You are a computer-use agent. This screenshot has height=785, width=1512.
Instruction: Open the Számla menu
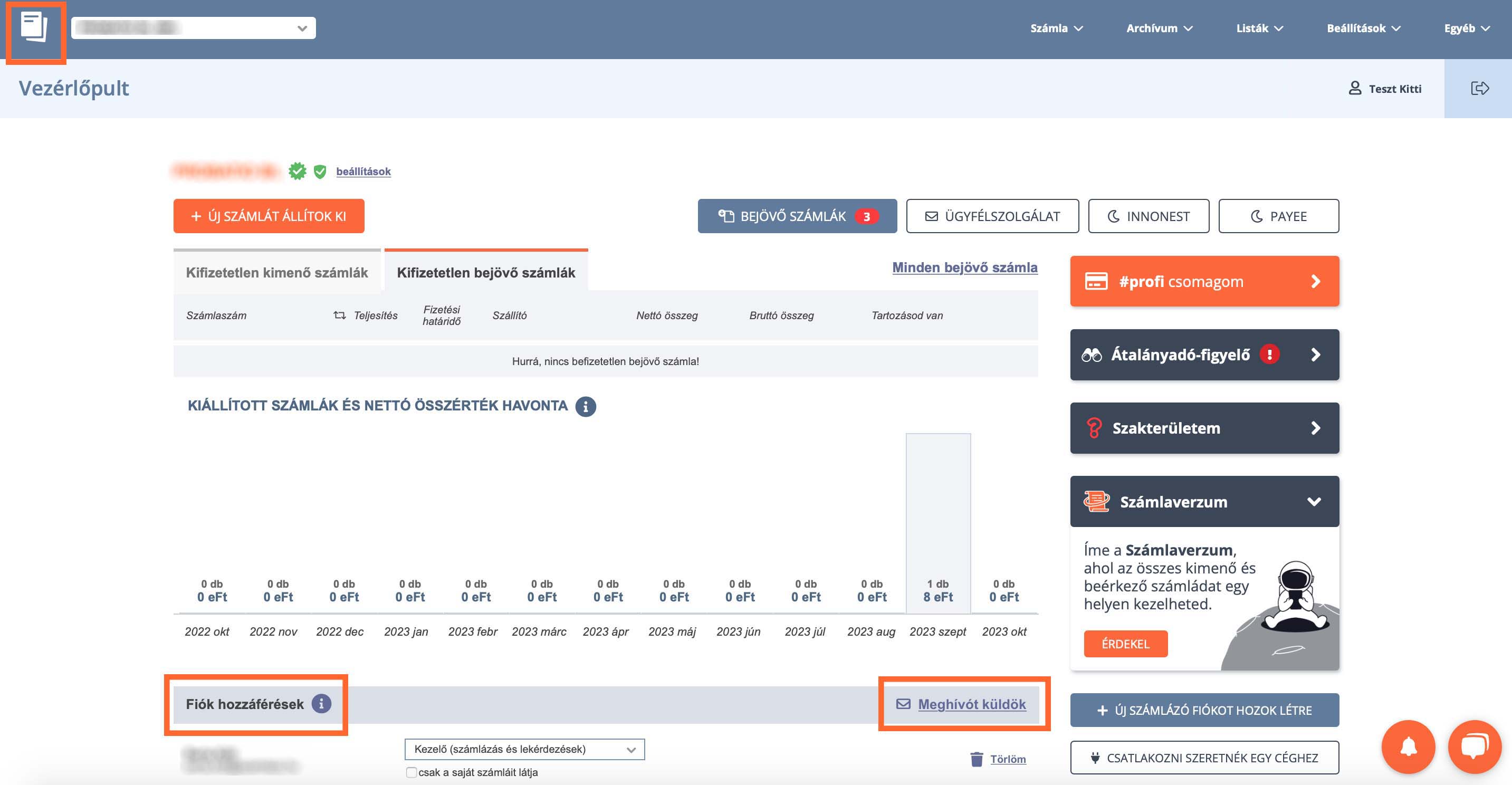(x=1056, y=28)
